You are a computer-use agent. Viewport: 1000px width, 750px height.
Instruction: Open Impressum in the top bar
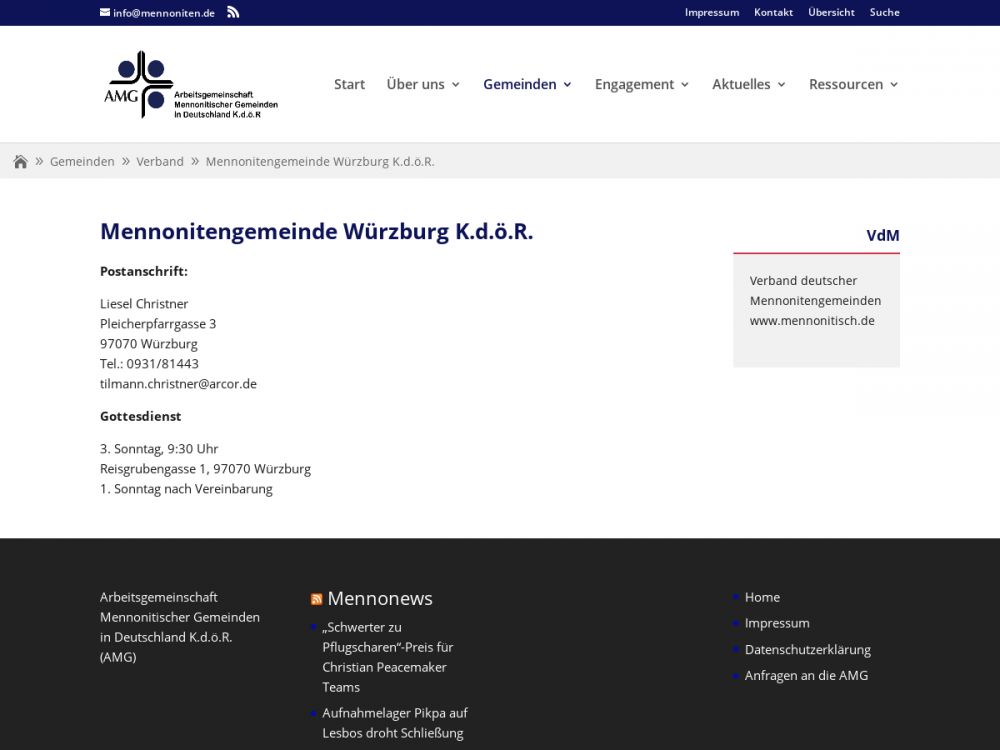[x=711, y=13]
